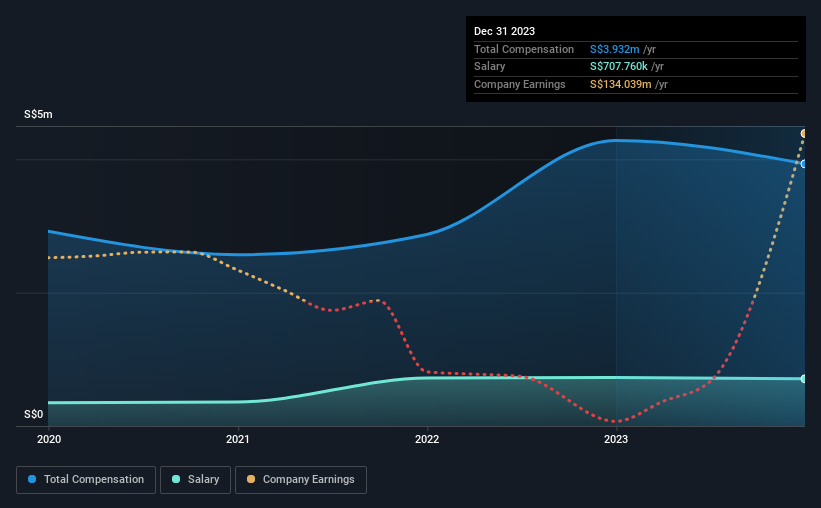Select the Total Compensation end-point marker

coord(804,164)
